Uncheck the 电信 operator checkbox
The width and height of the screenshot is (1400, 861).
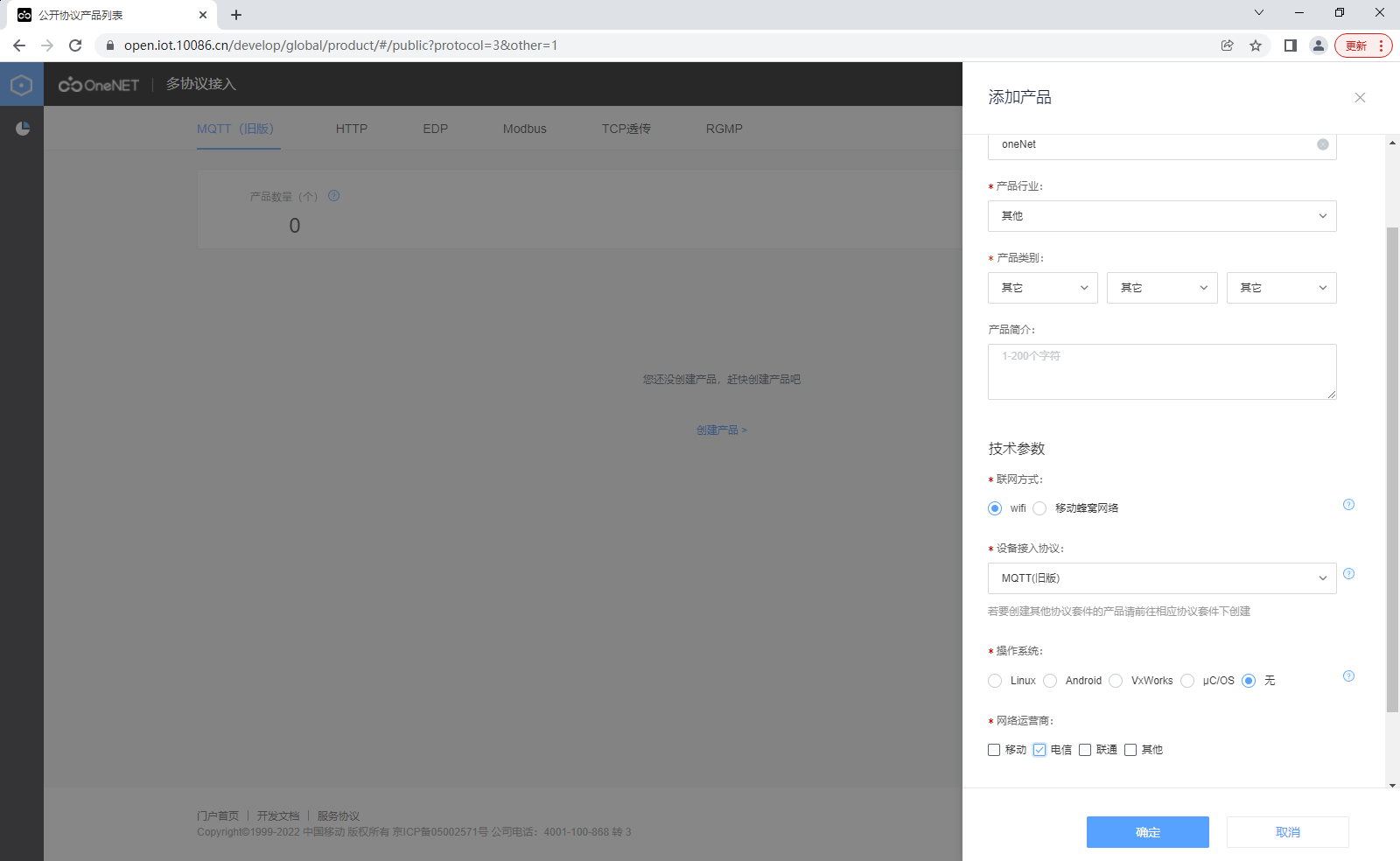1039,750
